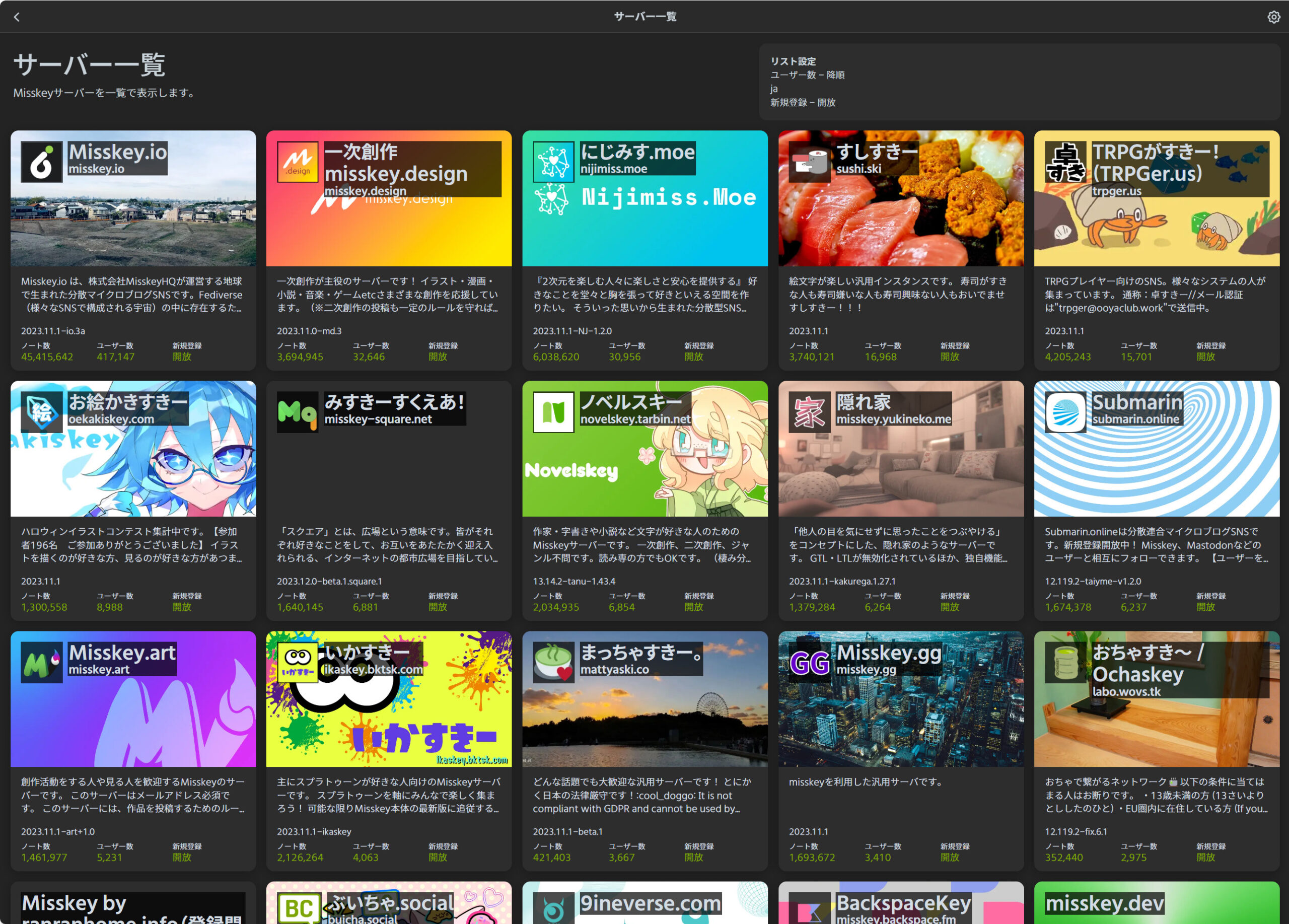The width and height of the screenshot is (1289, 924).
Task: Click the misskey-square.net Mq logo icon
Action: [297, 412]
